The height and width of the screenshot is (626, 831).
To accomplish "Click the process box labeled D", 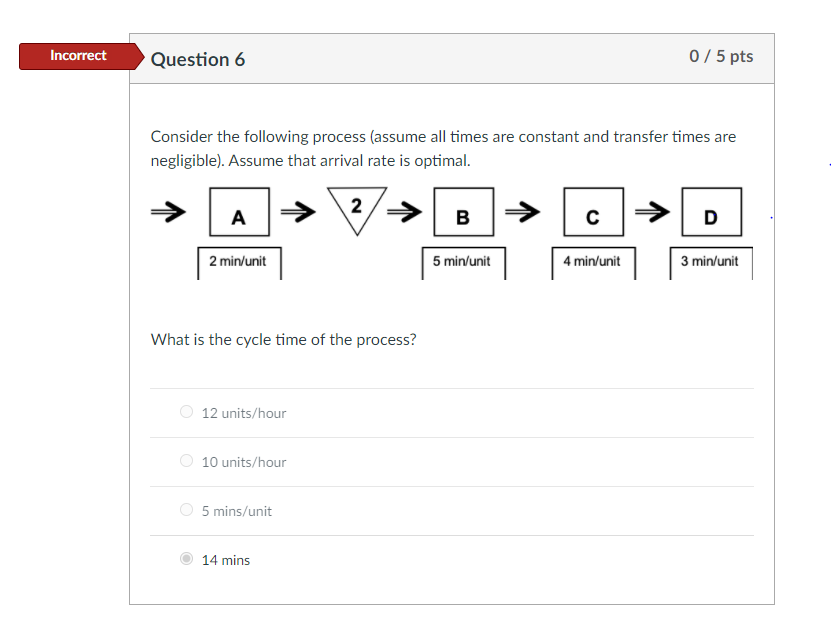I will pyautogui.click(x=712, y=212).
